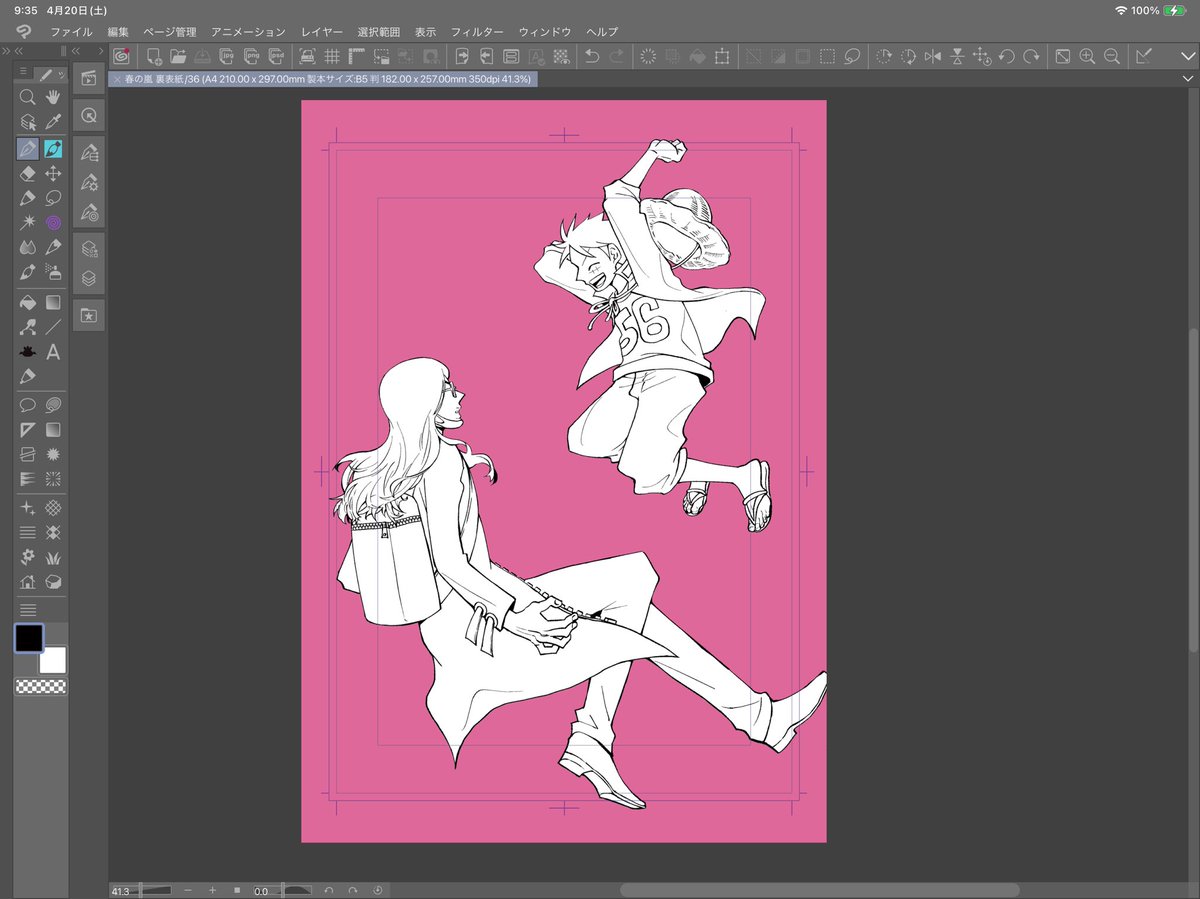The image size is (1200, 899).
Task: Toggle the turquoise pen sub-tool icon
Action: click(x=53, y=149)
